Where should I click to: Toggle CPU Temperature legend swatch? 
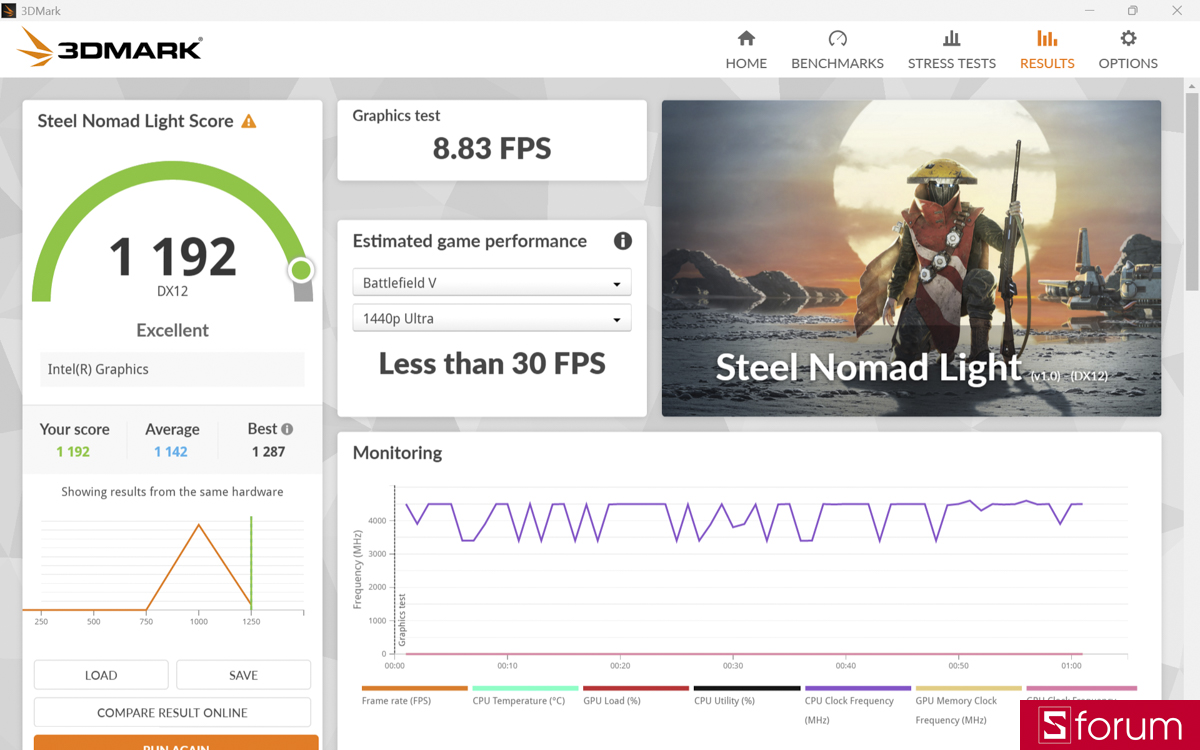[526, 688]
